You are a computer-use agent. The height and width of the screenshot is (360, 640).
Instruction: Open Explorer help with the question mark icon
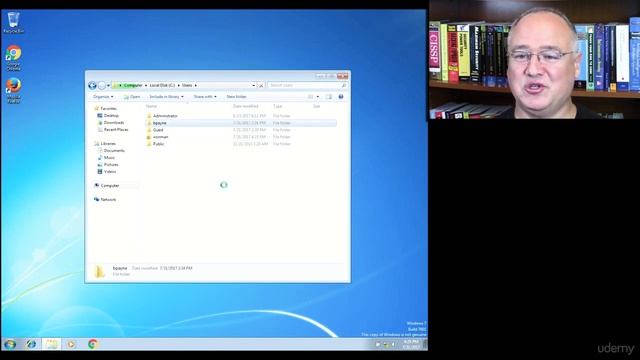click(x=341, y=97)
